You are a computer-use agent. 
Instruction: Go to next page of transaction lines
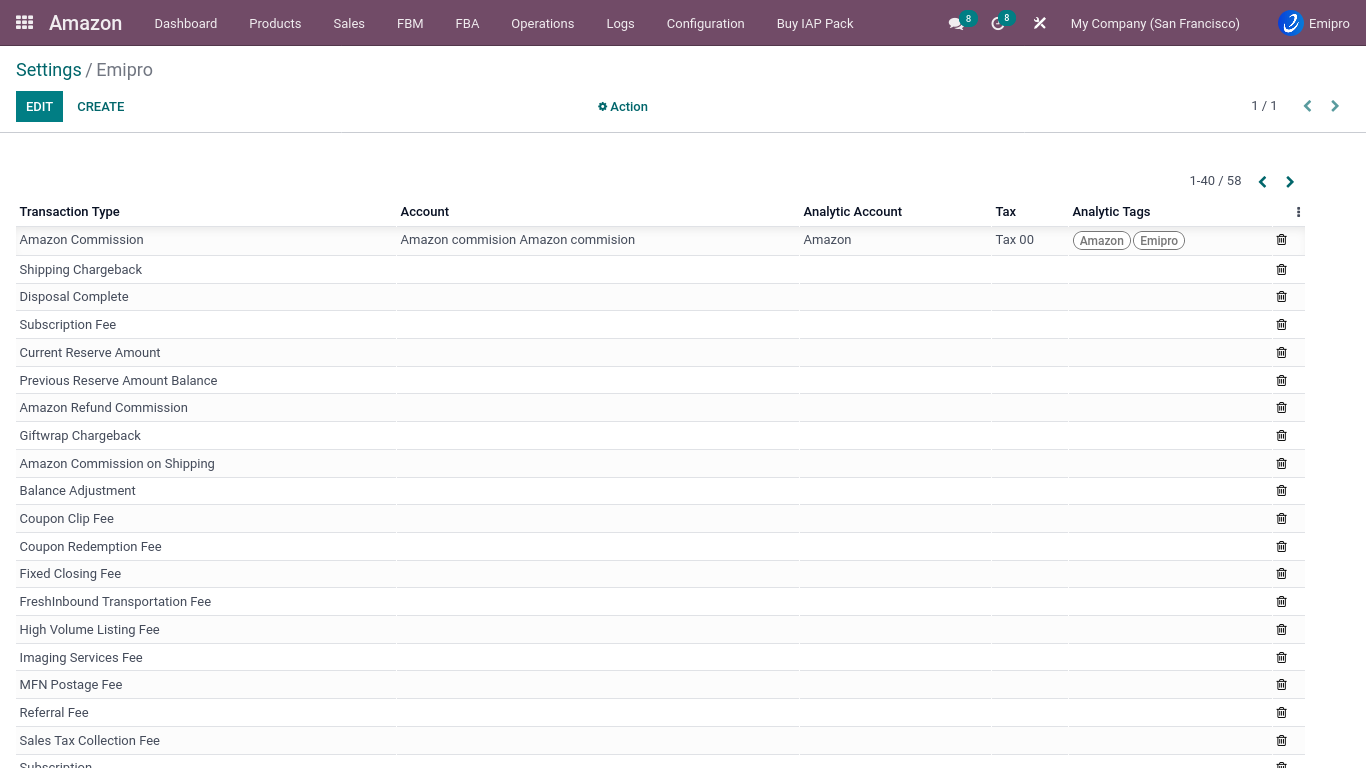pyautogui.click(x=1290, y=182)
